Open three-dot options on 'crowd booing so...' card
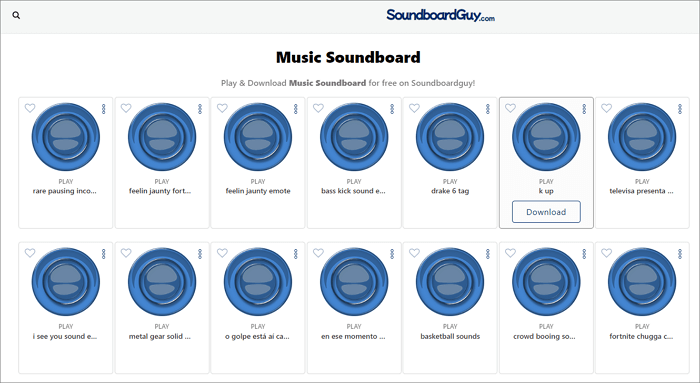The height and width of the screenshot is (383, 700). 584,254
